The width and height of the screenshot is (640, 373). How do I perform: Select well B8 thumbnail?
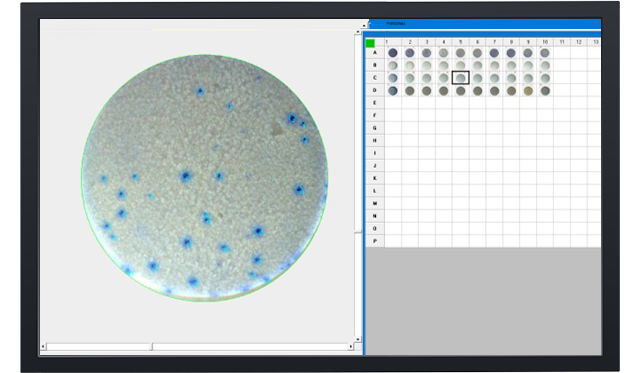click(511, 65)
